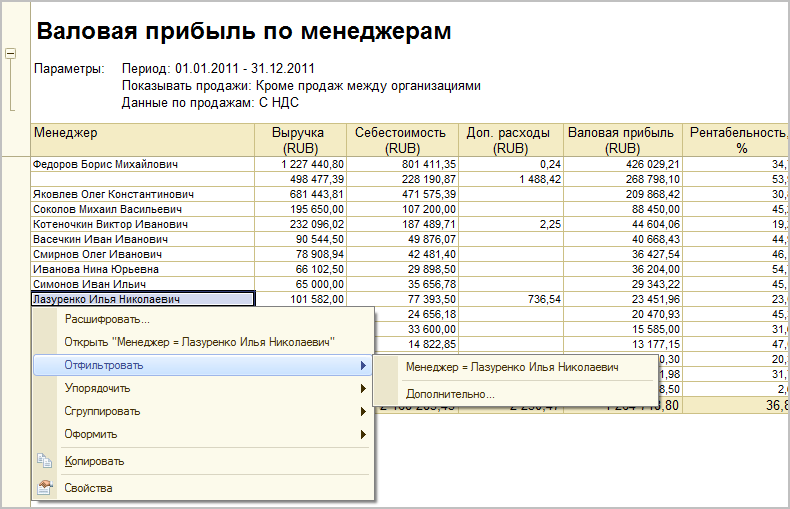This screenshot has width=790, height=509.
Task: Click the arrow next to Упорядочить
Action: tap(363, 389)
